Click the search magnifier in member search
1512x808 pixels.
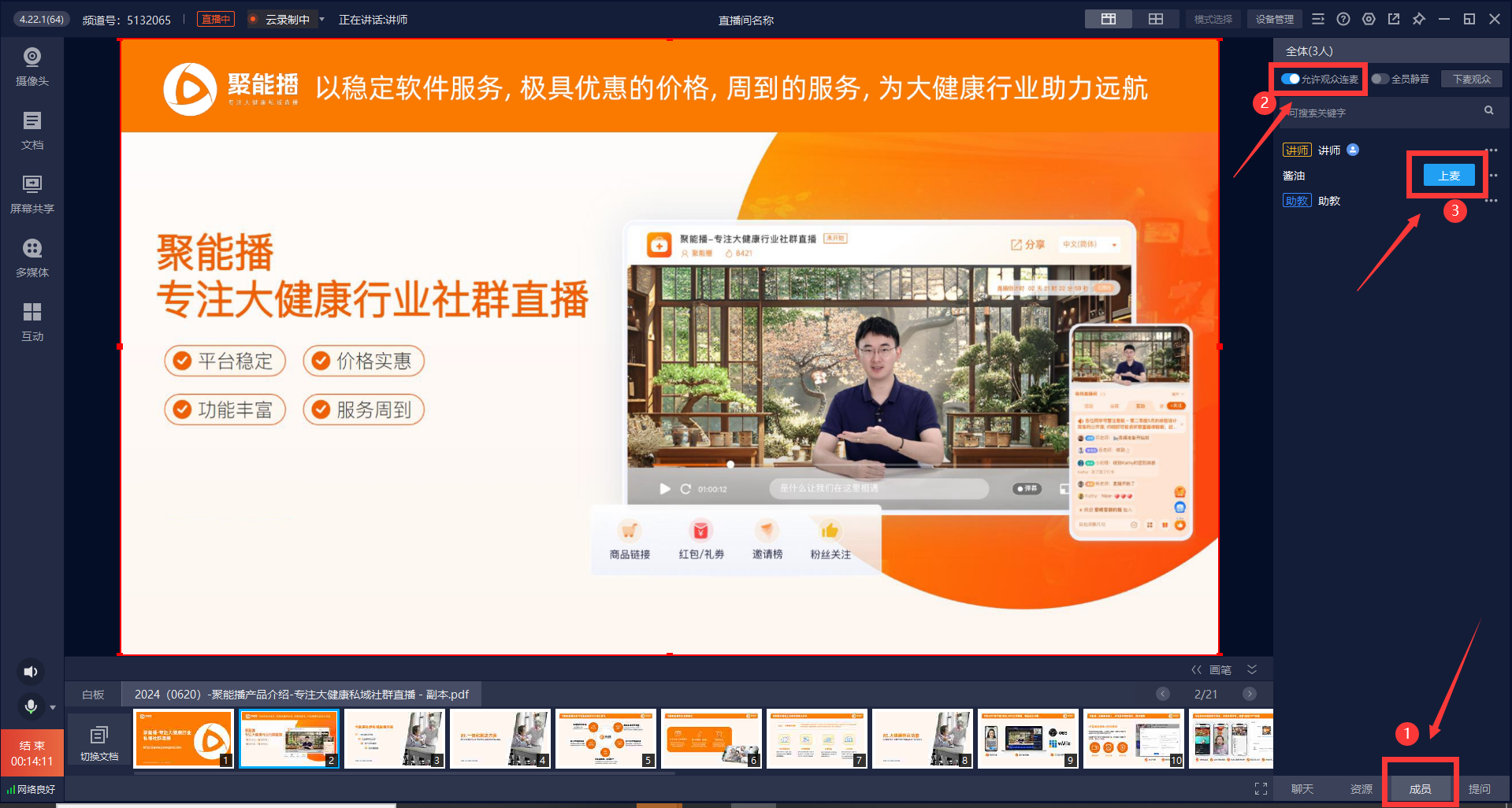point(1489,111)
